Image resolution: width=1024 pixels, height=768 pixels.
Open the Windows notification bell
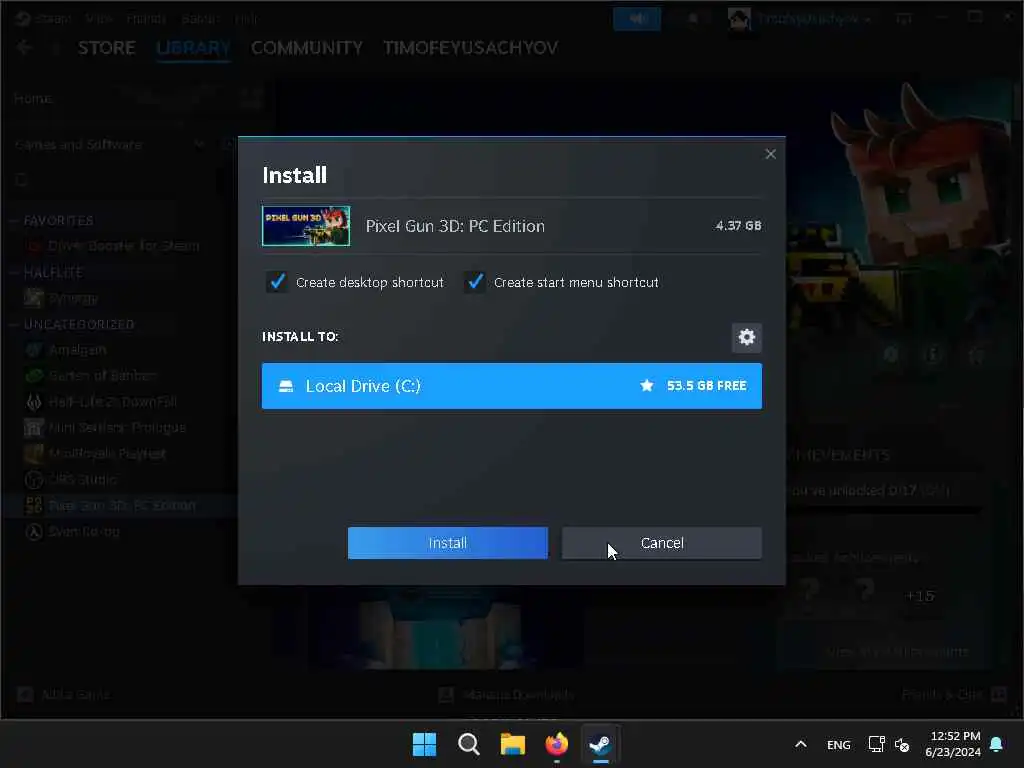997,744
